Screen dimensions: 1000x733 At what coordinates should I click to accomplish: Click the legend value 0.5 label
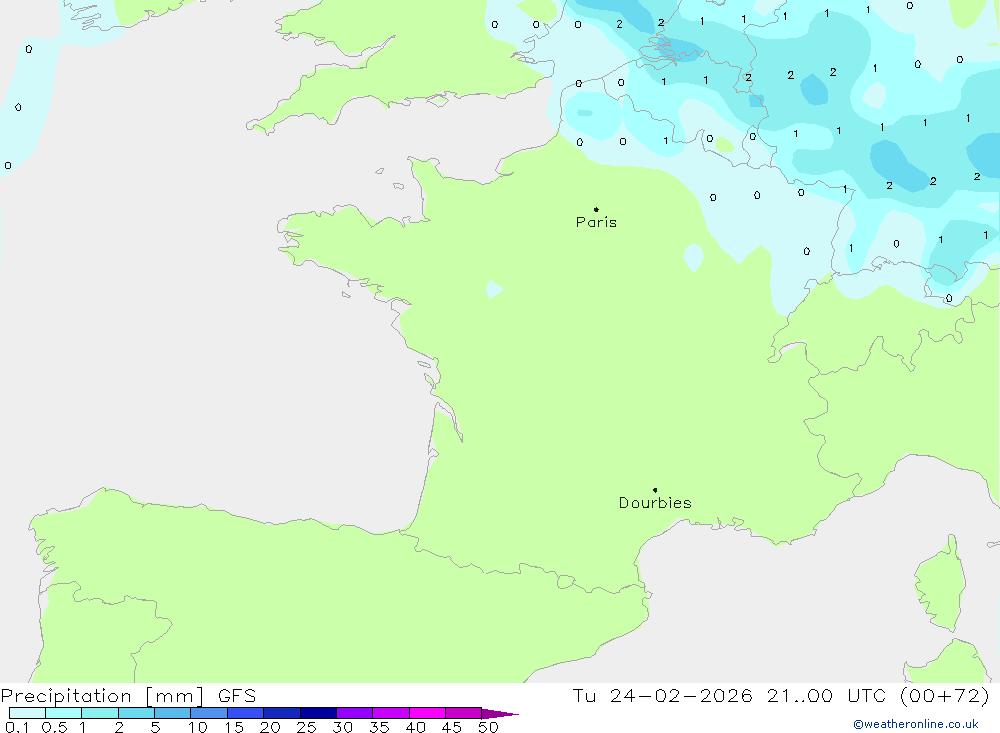tap(54, 727)
